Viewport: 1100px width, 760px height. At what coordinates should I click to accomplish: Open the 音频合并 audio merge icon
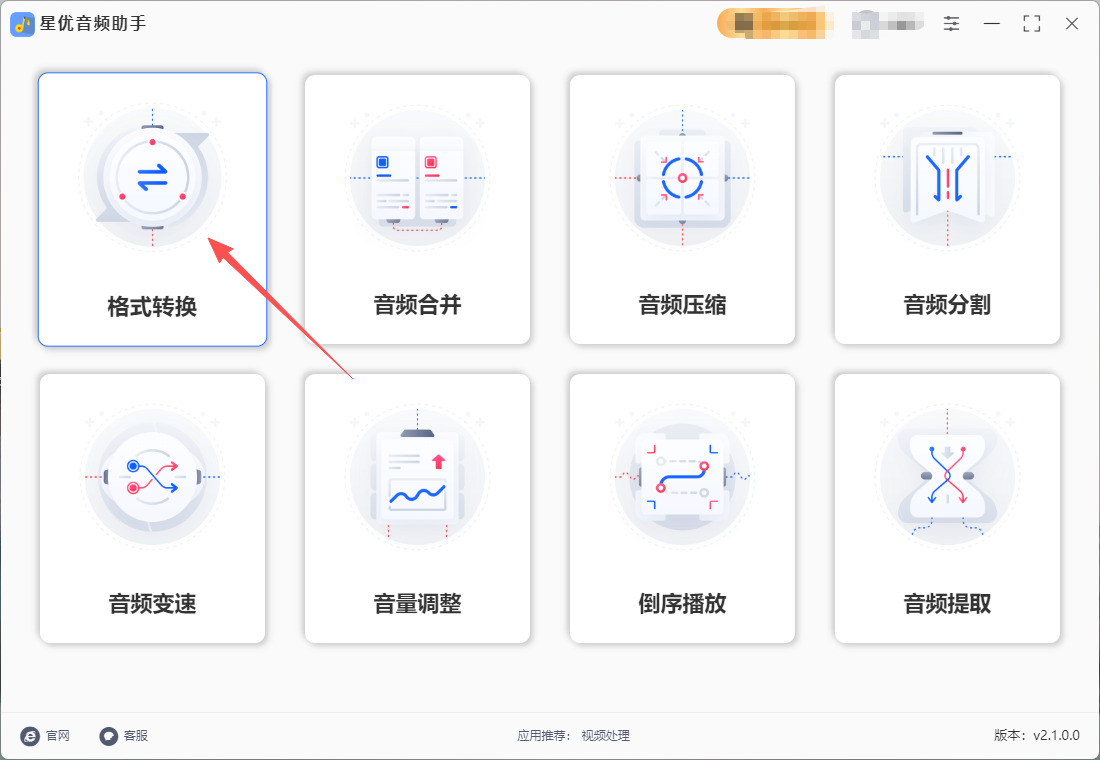point(417,176)
